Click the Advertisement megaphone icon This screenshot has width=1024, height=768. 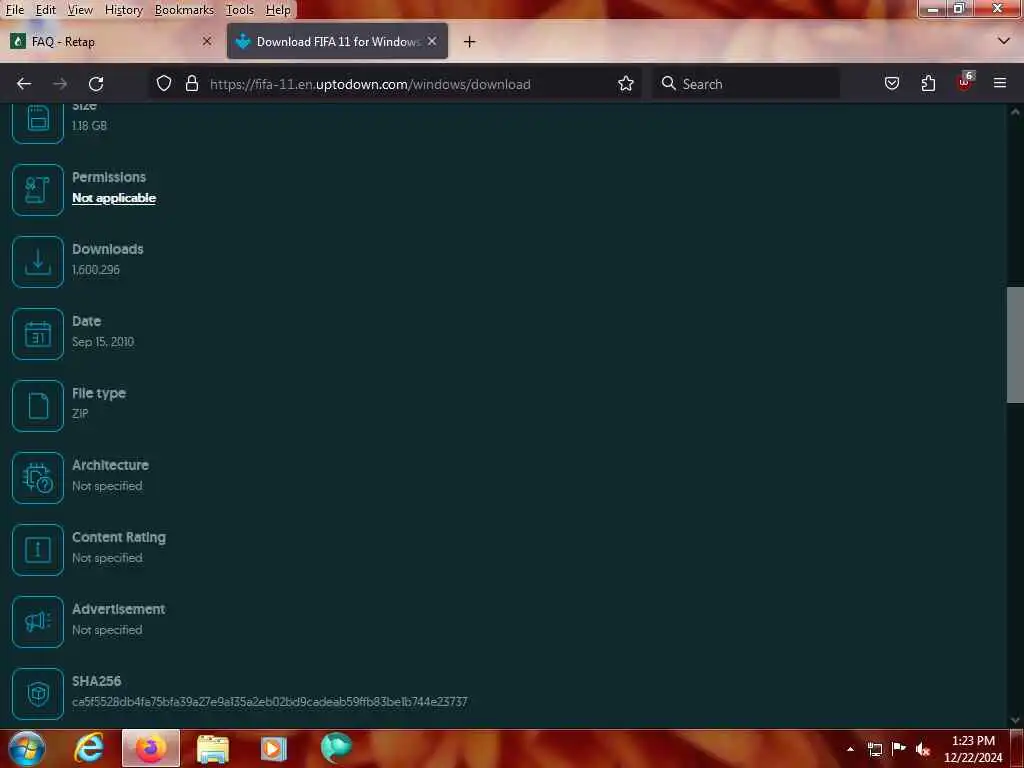tap(38, 622)
